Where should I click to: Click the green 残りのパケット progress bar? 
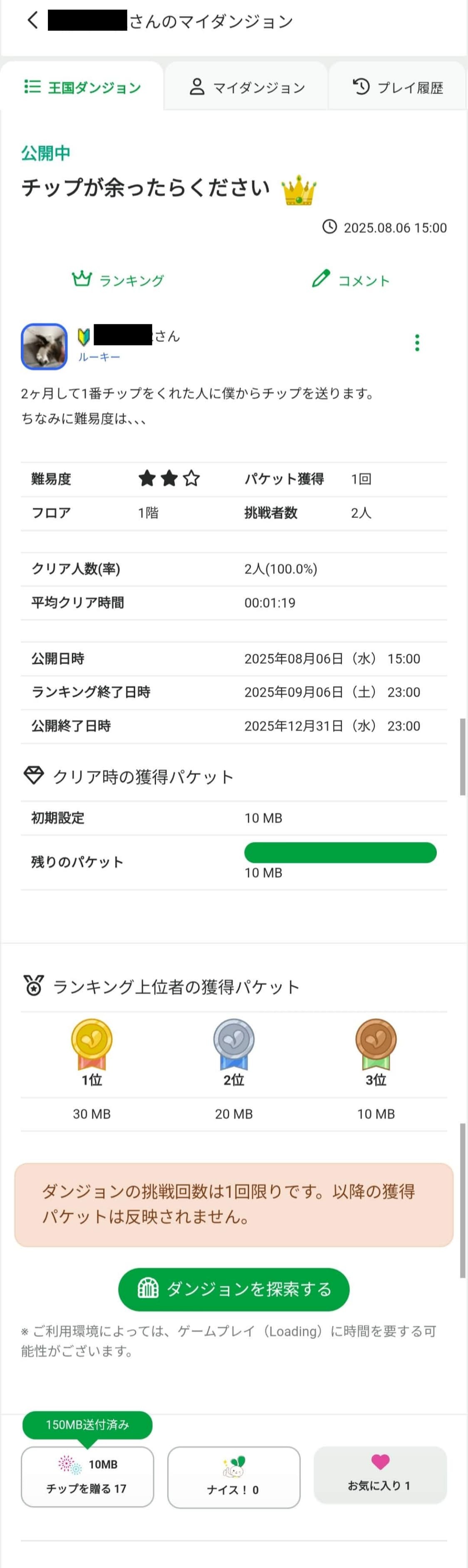tap(340, 852)
